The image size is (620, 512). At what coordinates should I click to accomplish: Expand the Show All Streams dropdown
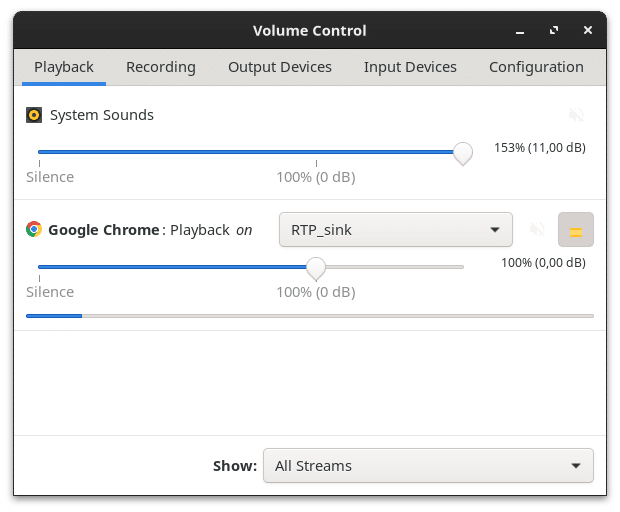[x=428, y=465]
